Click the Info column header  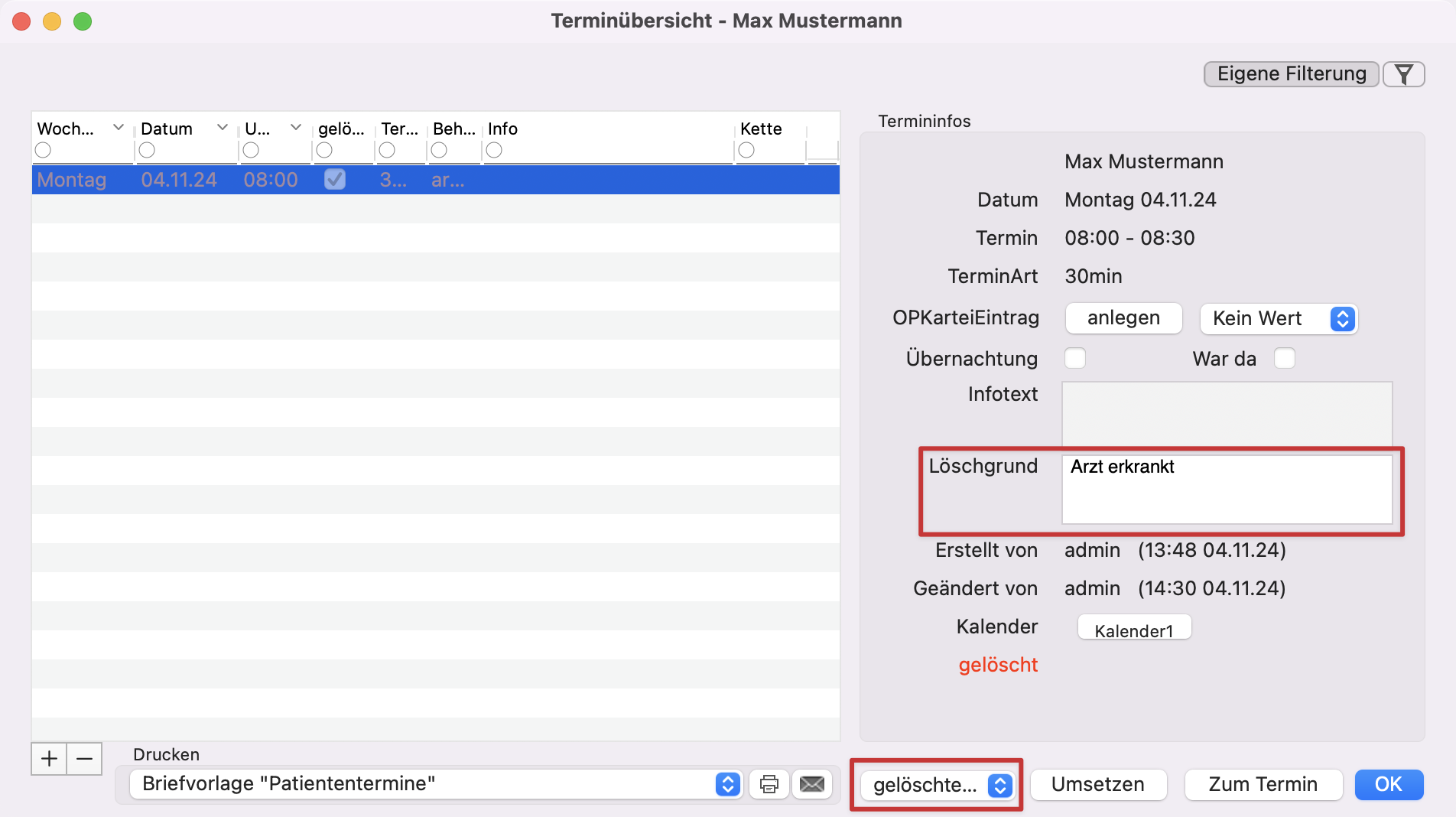tap(503, 129)
